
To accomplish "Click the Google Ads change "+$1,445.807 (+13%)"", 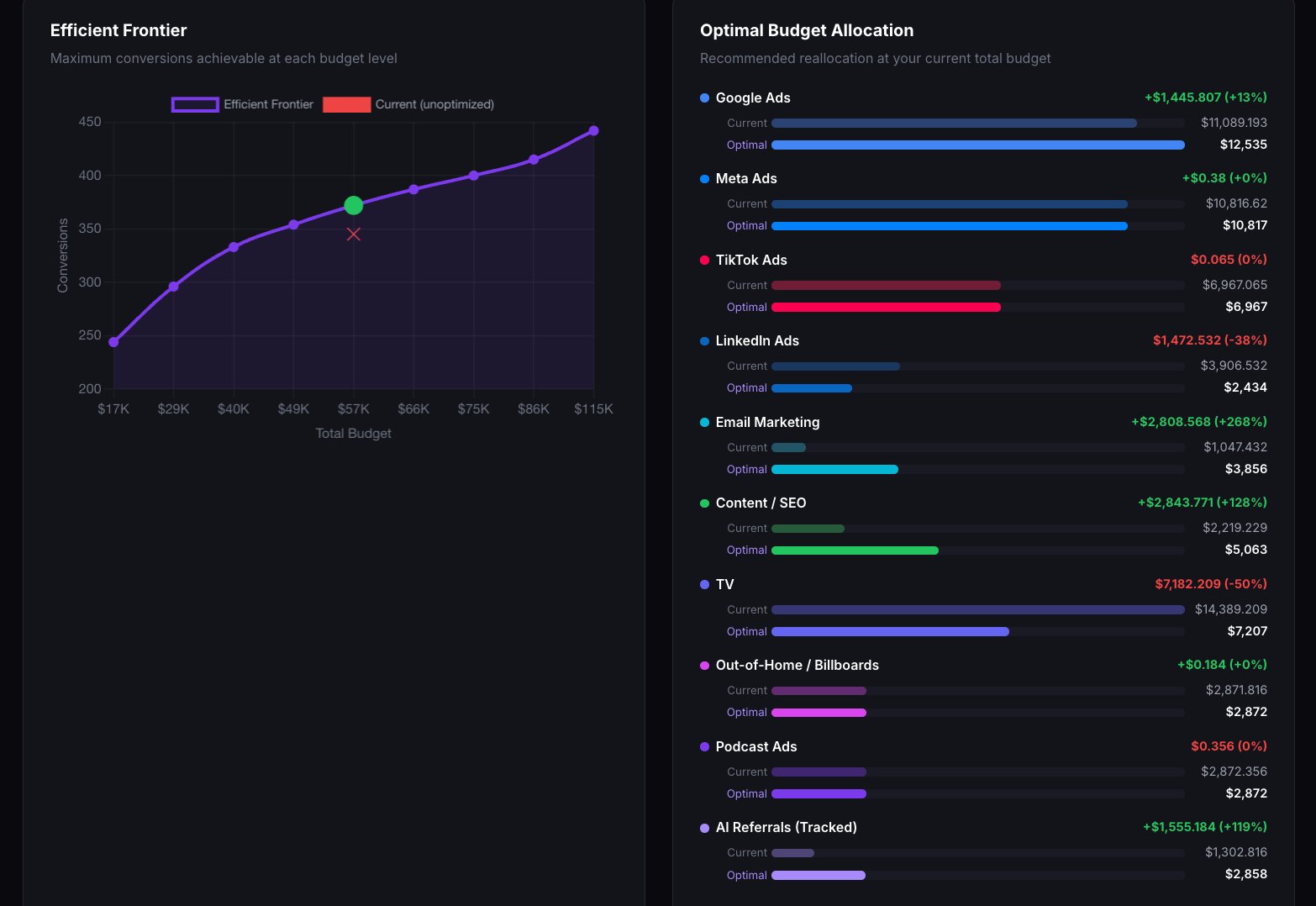I will (x=1206, y=97).
